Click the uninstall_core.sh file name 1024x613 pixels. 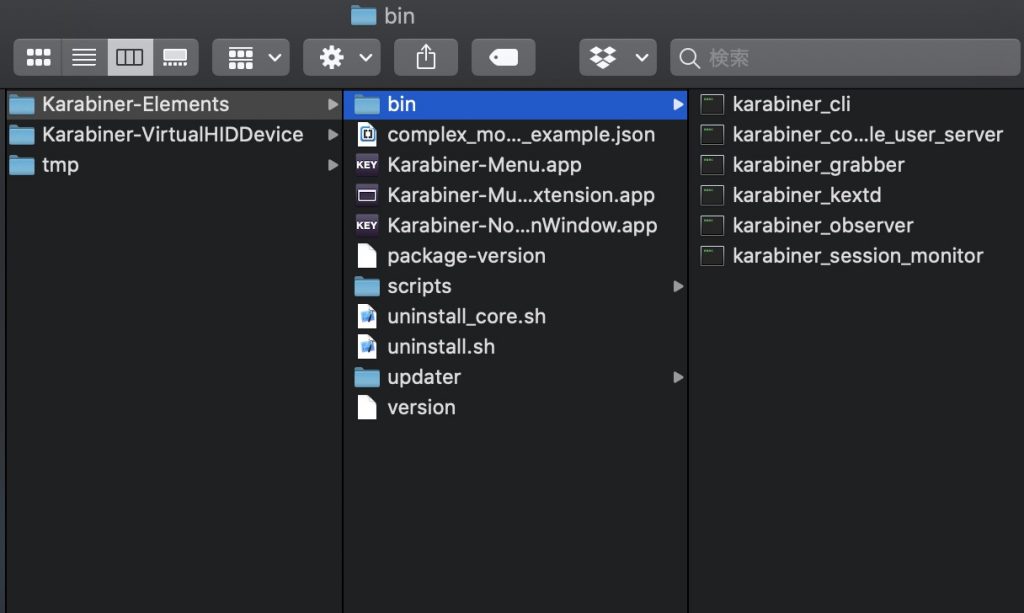pos(466,317)
